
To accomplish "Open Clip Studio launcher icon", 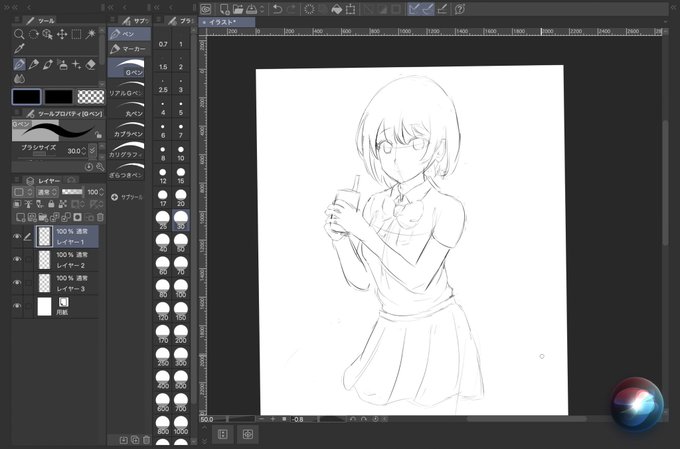I will click(x=206, y=9).
